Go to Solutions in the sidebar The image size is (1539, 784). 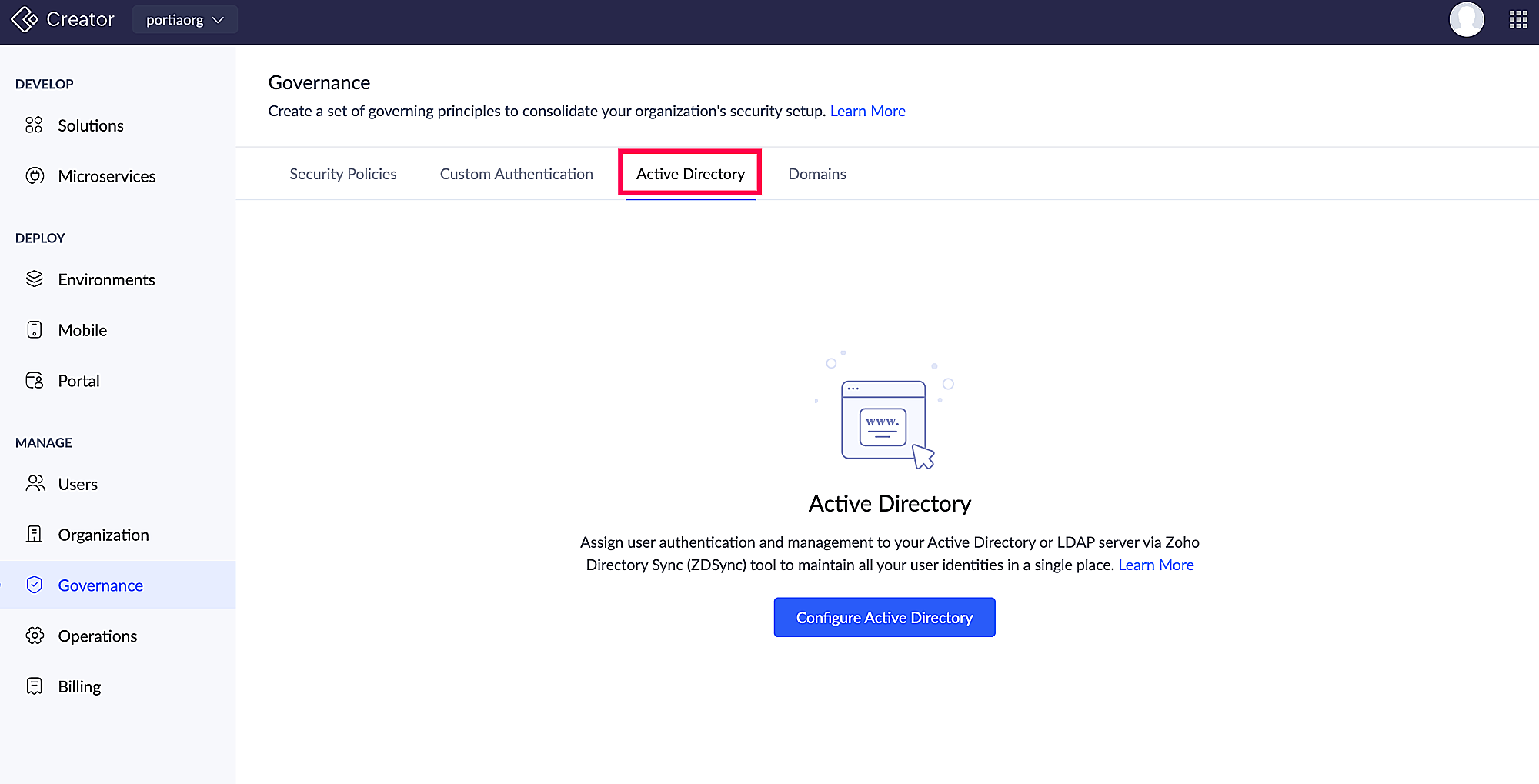[91, 125]
